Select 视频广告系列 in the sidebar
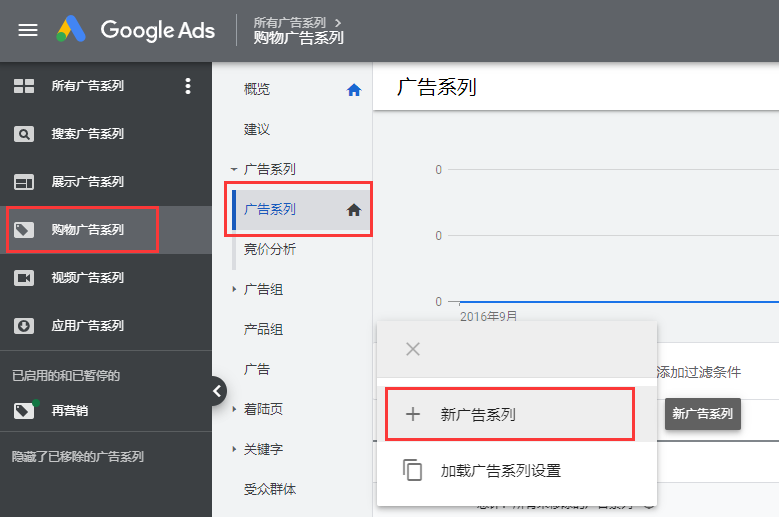The image size is (779, 517). [x=87, y=278]
